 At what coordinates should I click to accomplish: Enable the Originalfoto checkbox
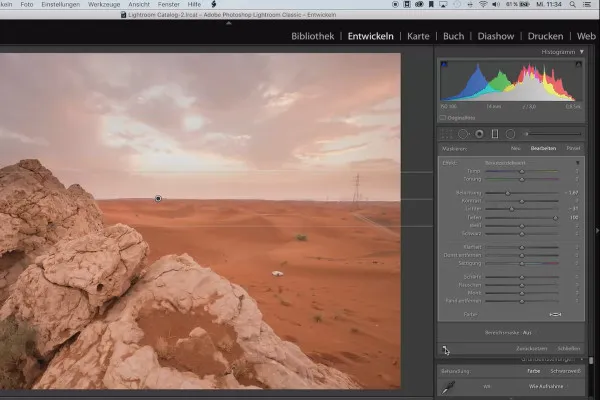click(443, 118)
